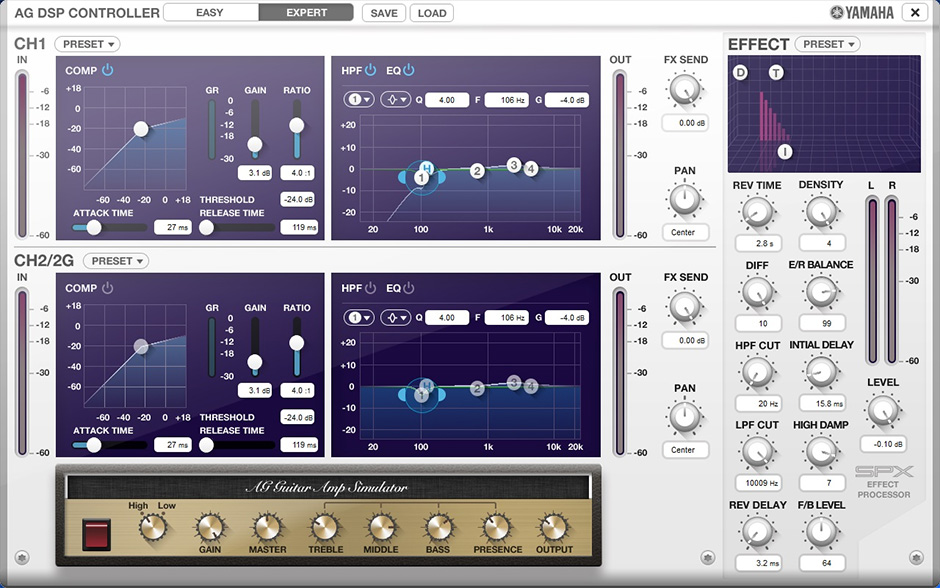Click the guitar amp GAIN knob
This screenshot has width=940, height=588.
coord(210,527)
